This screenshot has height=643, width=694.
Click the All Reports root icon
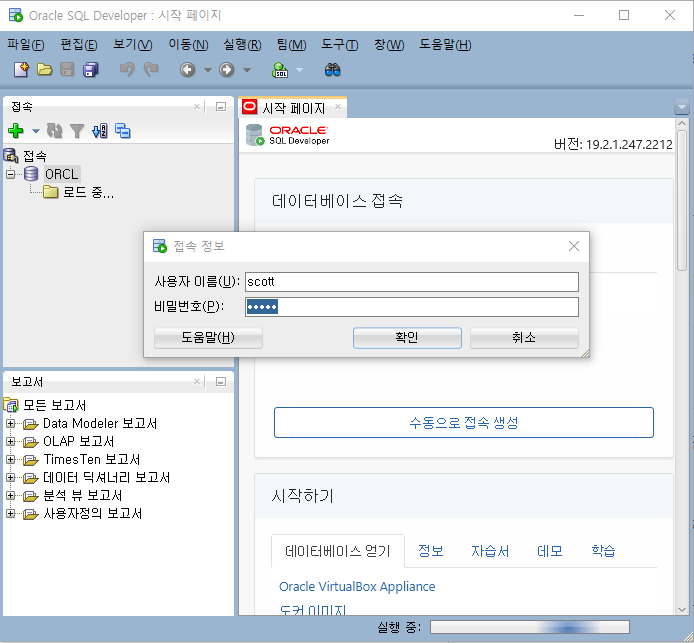coord(11,404)
